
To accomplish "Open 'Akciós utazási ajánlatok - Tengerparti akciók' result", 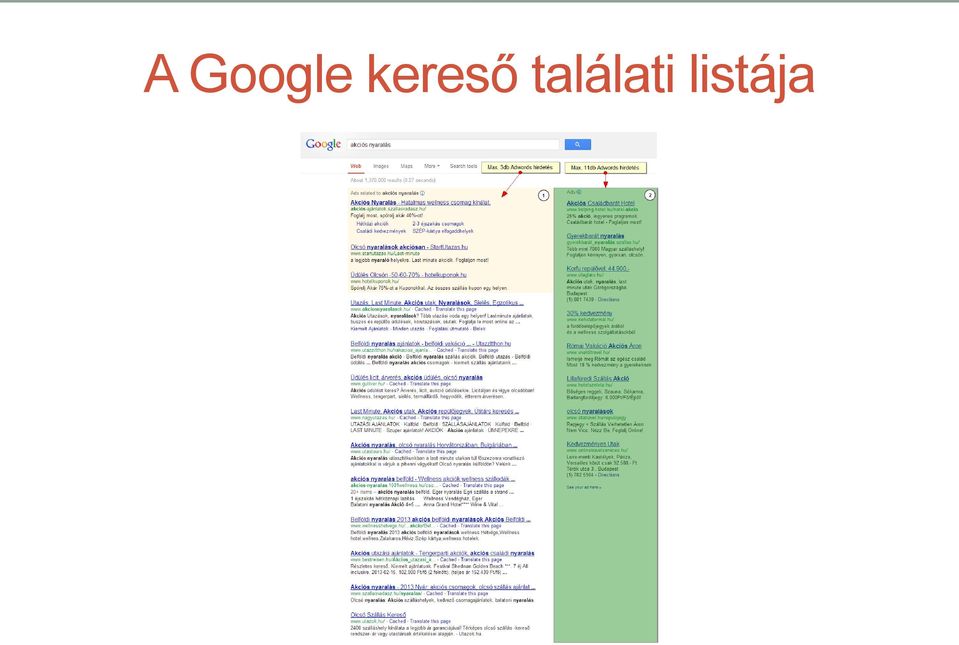I will click(442, 553).
